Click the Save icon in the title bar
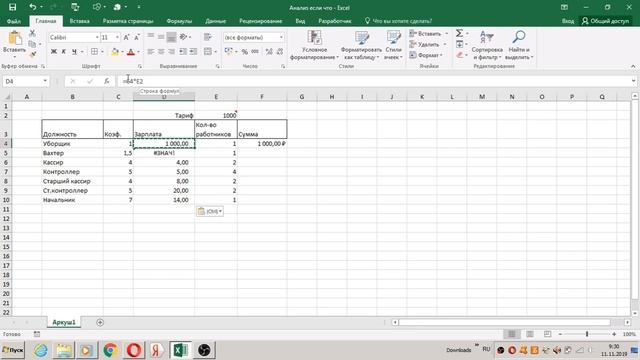 pyautogui.click(x=13, y=7)
